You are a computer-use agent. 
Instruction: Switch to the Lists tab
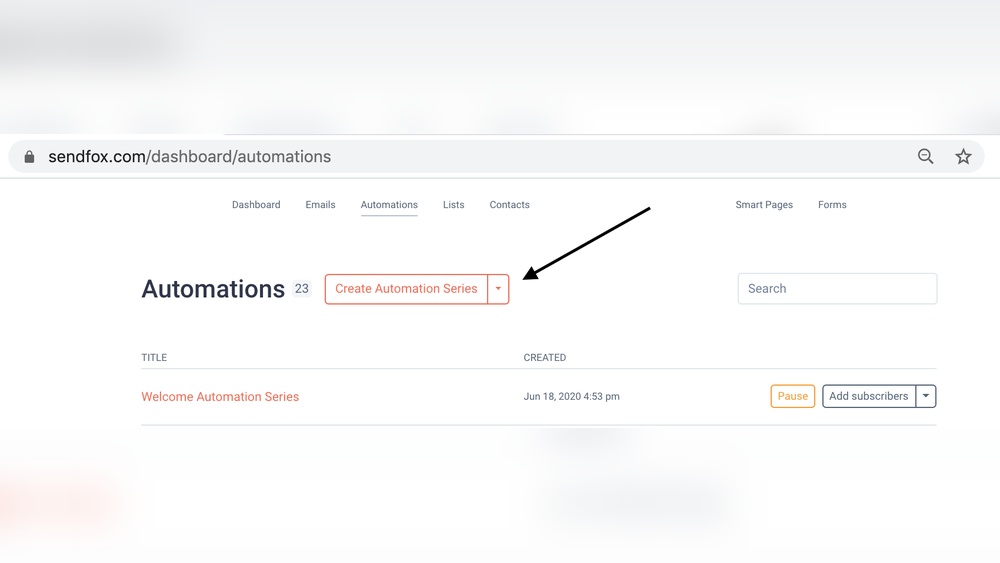[x=454, y=205]
